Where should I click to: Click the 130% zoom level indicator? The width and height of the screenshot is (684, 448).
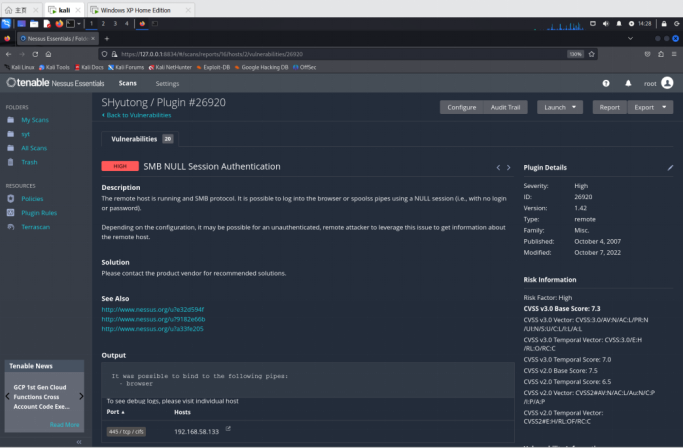point(575,54)
